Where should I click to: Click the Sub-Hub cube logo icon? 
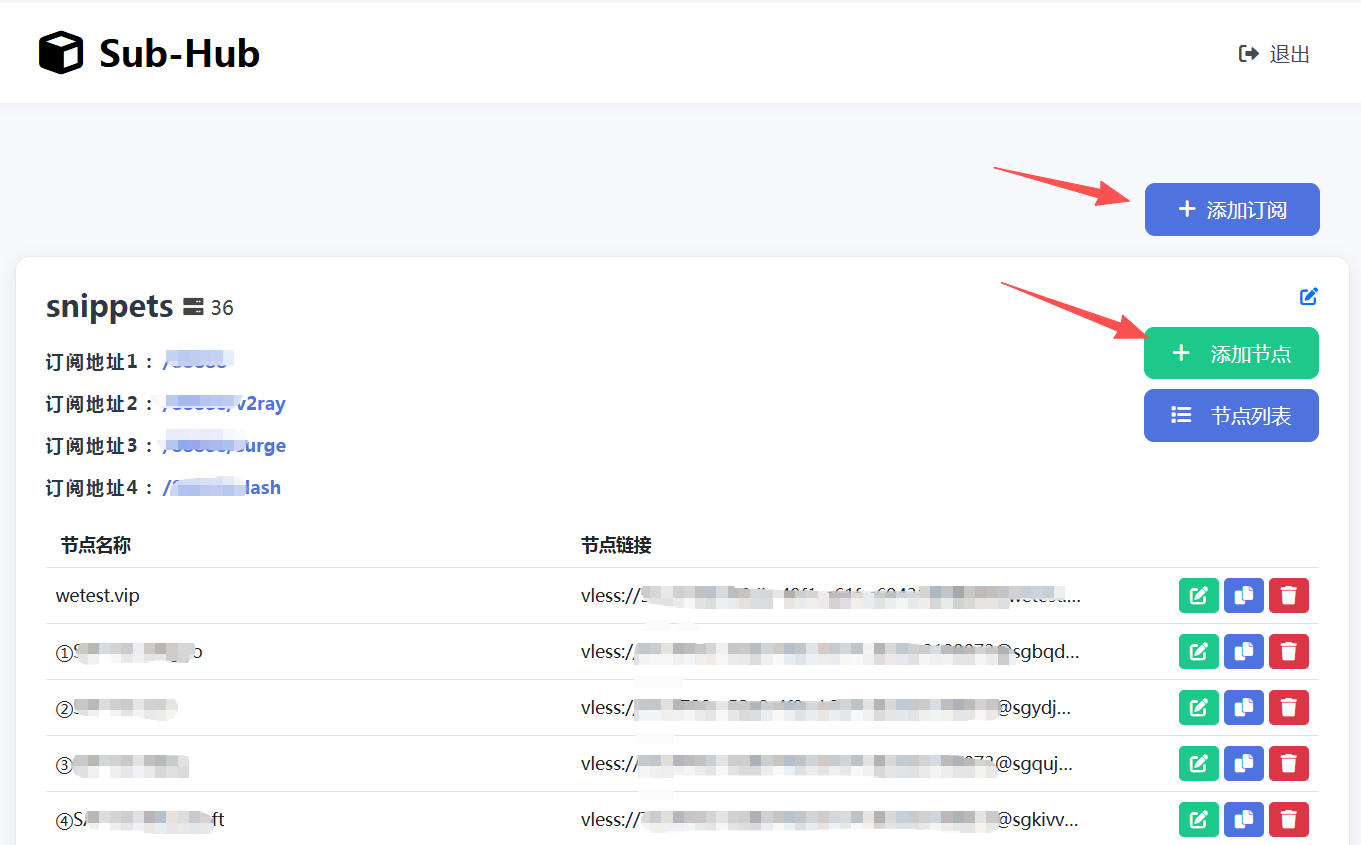point(60,53)
